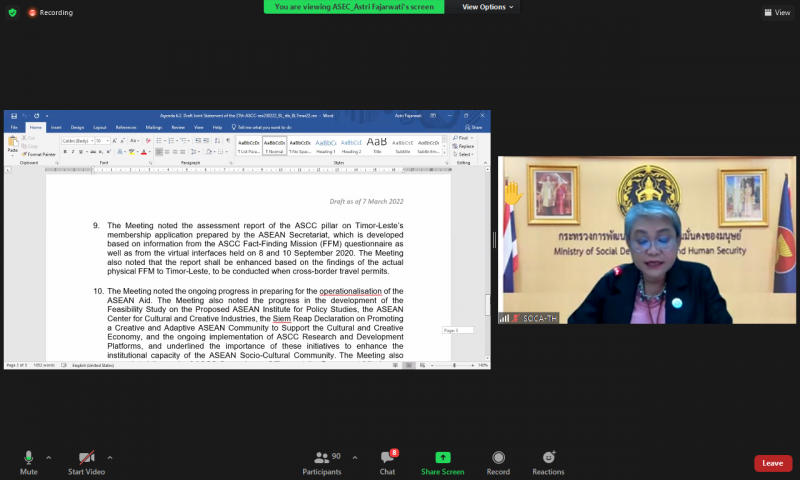This screenshot has width=800, height=480.
Task: Click the Word vertical scrollbar thumb
Action: click(487, 305)
